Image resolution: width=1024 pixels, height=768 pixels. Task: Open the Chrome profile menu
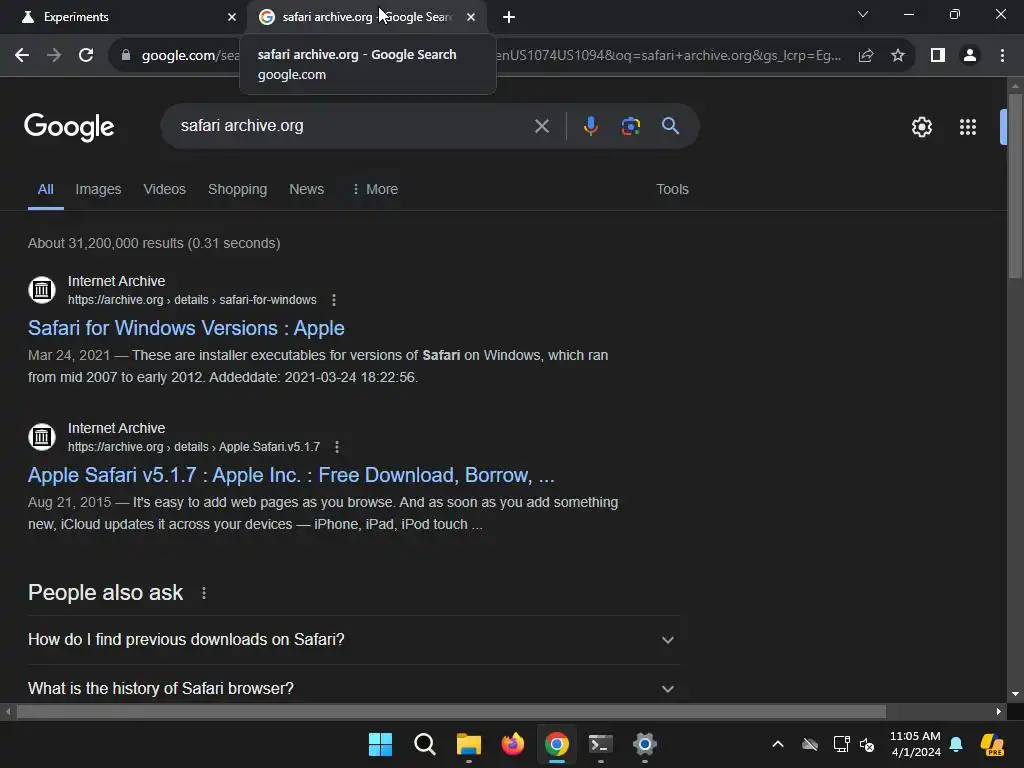point(970,56)
